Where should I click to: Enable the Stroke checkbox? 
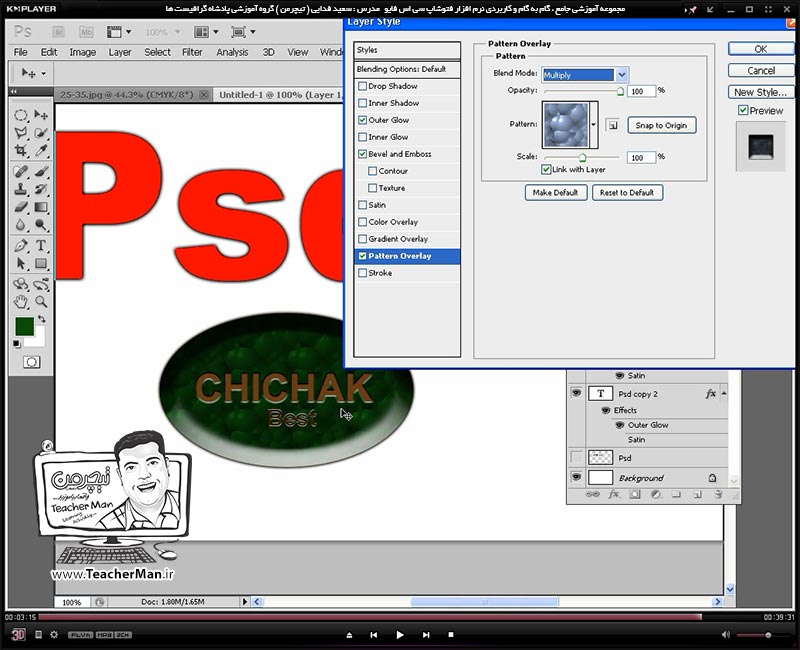coord(362,273)
